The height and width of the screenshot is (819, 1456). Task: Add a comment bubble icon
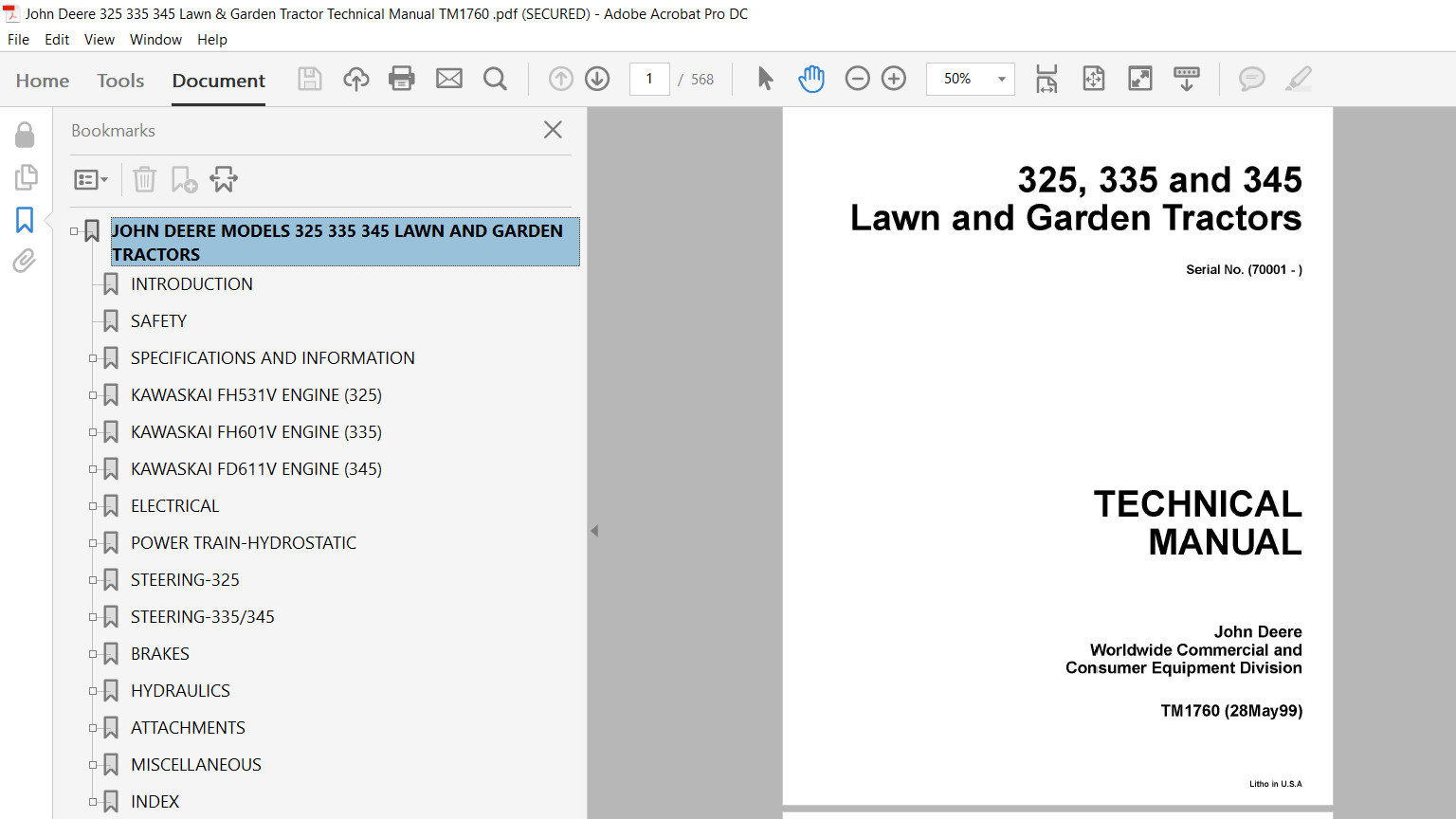click(1252, 79)
